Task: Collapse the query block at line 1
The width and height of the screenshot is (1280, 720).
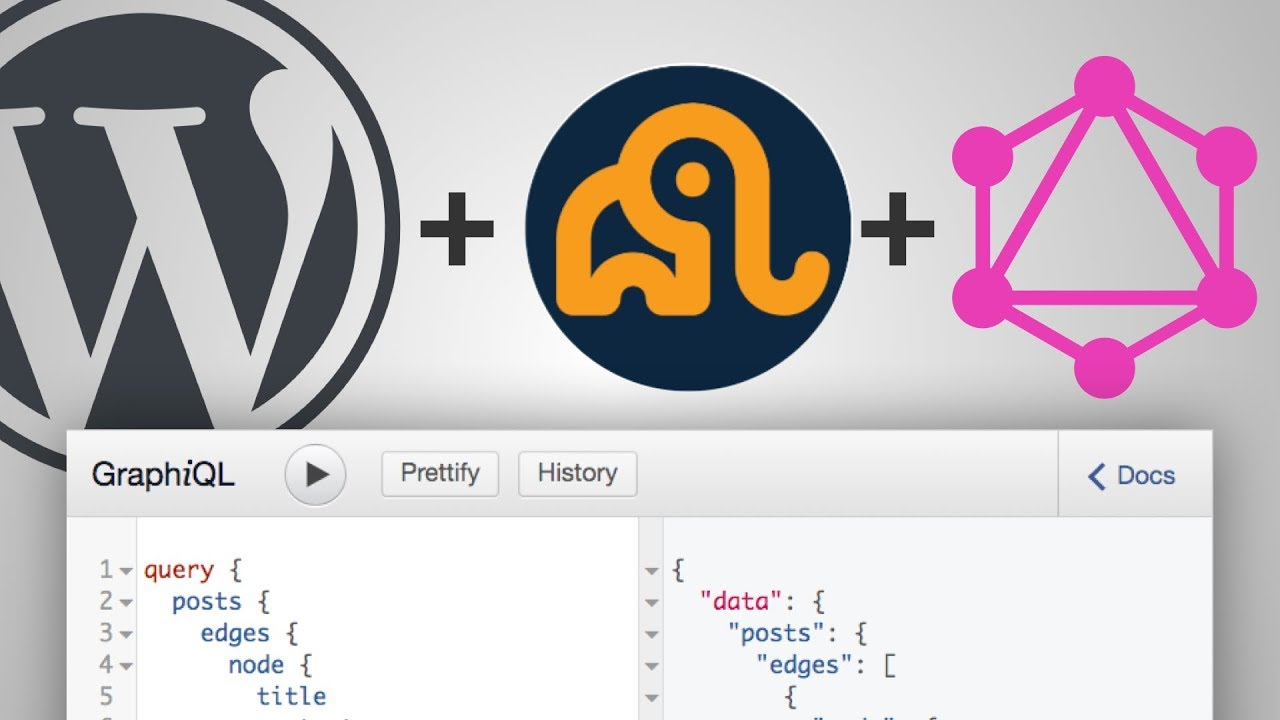Action: click(x=126, y=571)
